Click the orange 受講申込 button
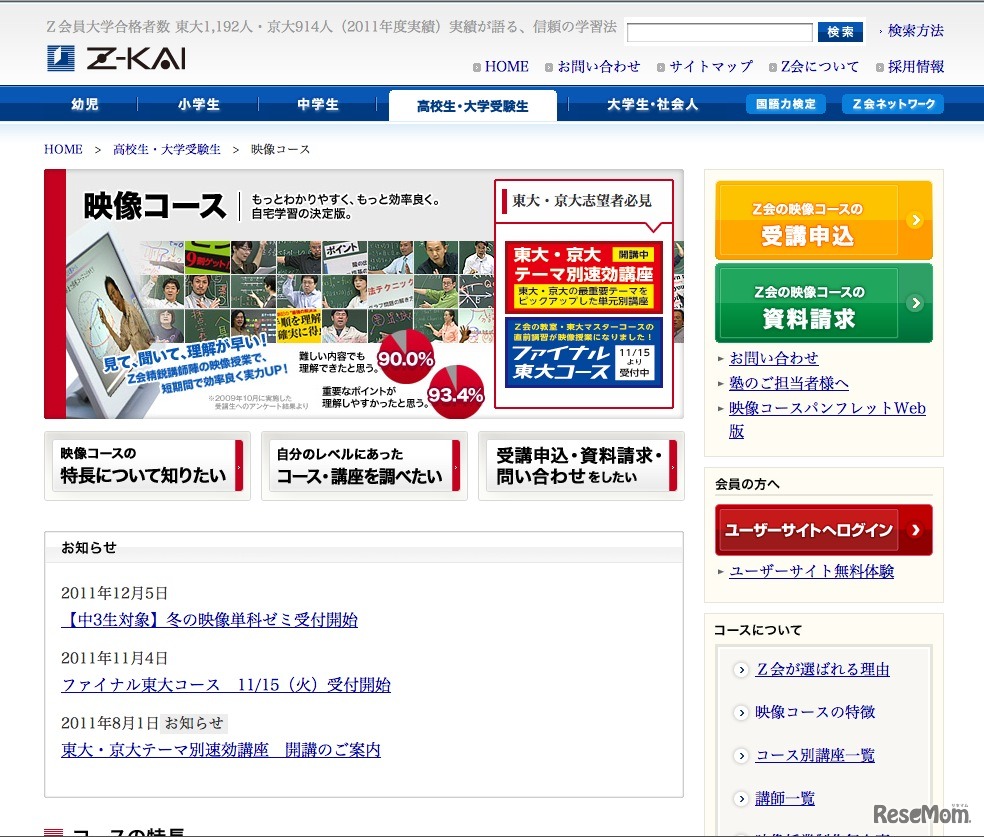The height and width of the screenshot is (837, 984). [x=823, y=220]
